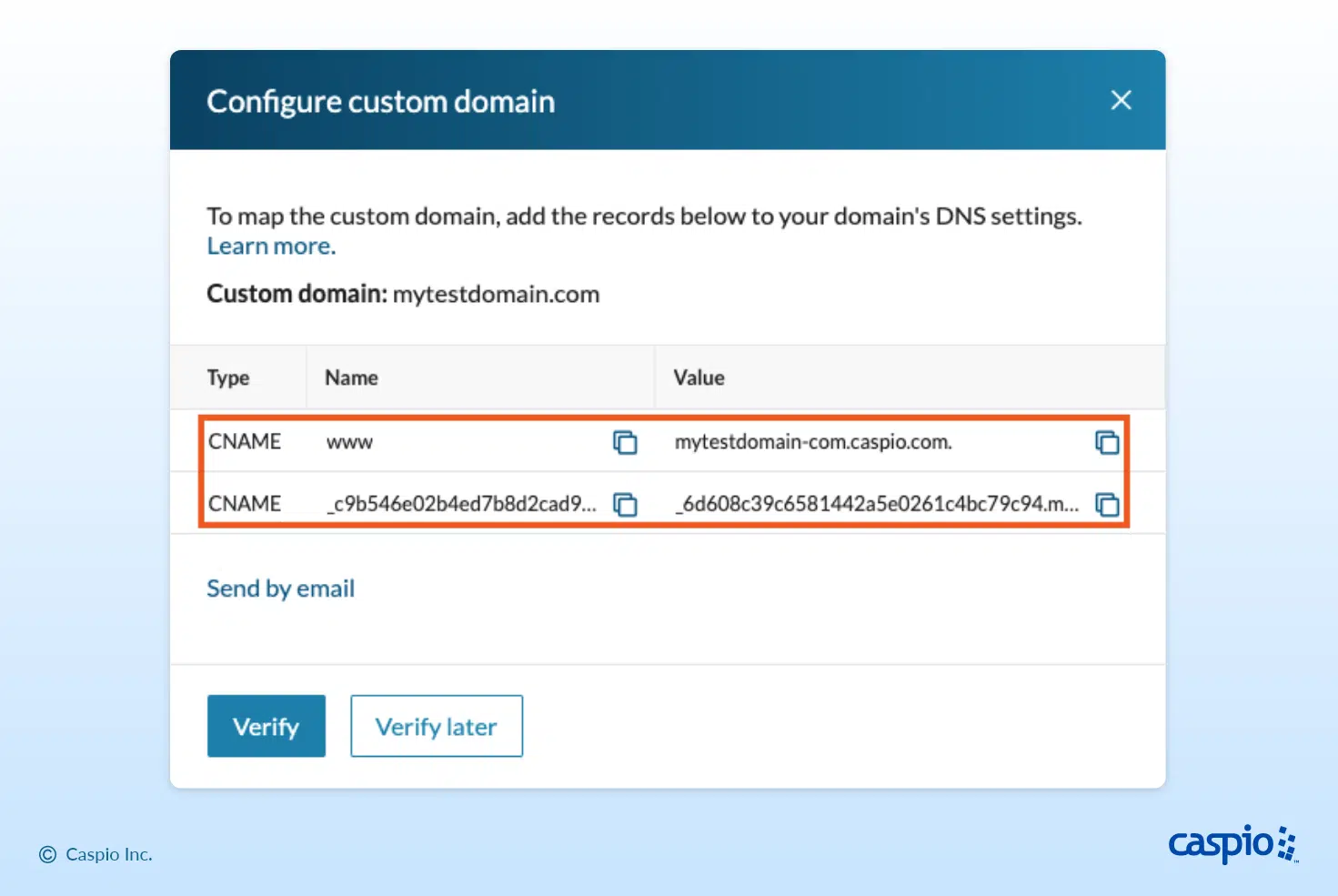Click the Caspio logo
1338x896 pixels.
(1232, 844)
